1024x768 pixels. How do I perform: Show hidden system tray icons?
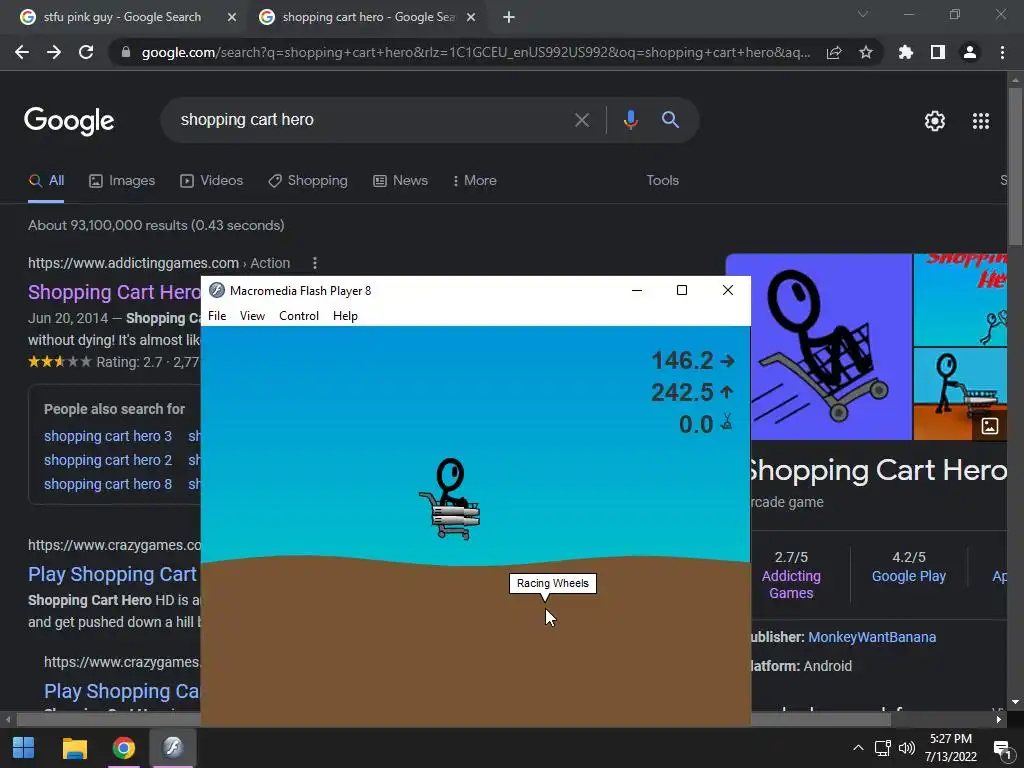click(x=858, y=748)
